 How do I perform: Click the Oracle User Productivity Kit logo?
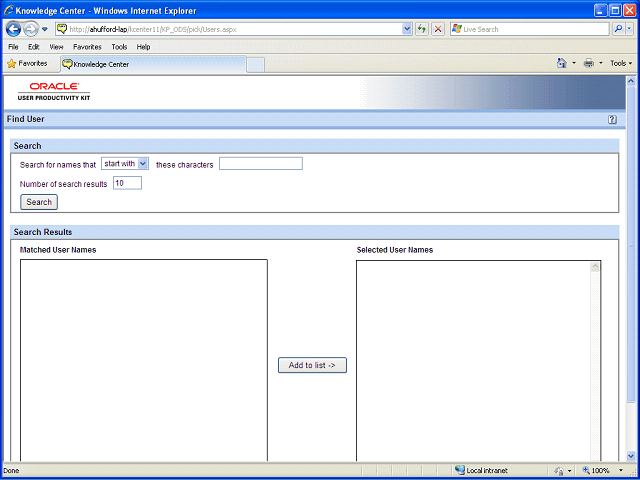[54, 91]
